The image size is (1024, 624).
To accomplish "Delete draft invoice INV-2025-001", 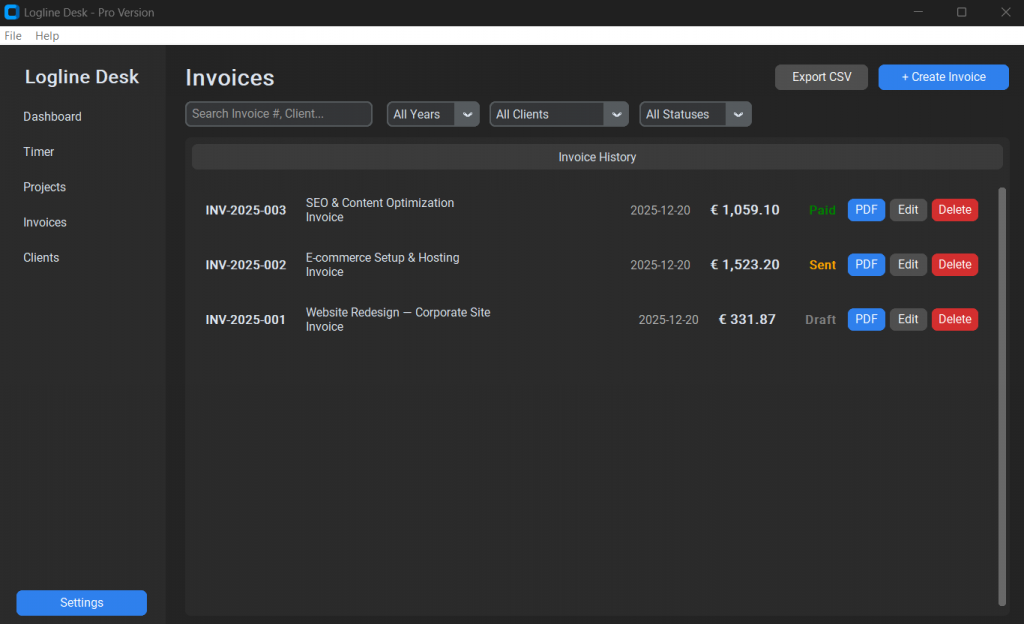I will pyautogui.click(x=954, y=319).
